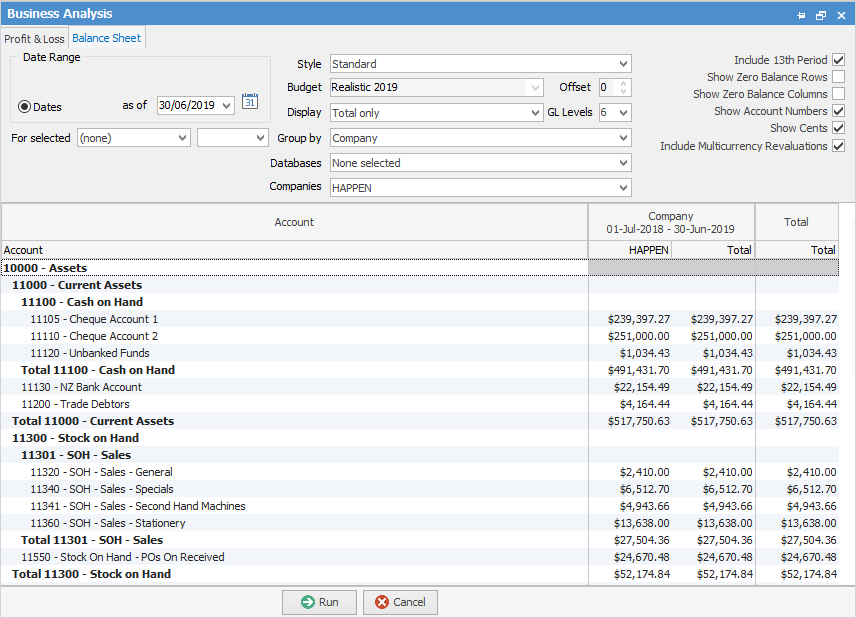Select the 11105 - Cheque Account 1 row

click(94, 319)
